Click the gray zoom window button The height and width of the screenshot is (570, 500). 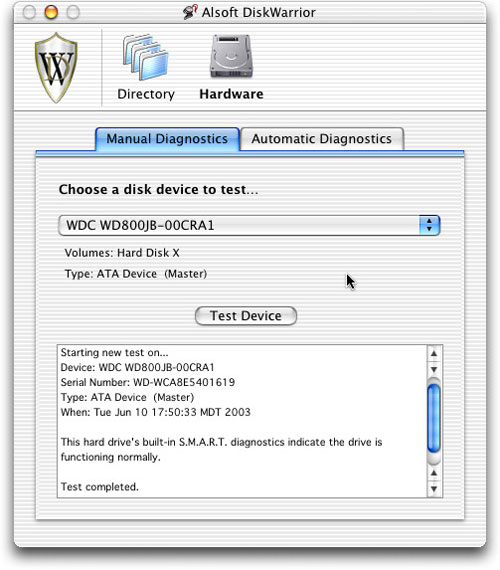point(73,12)
